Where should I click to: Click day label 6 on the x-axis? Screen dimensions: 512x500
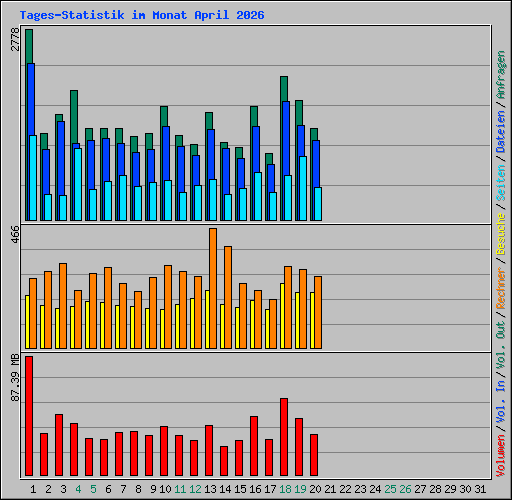(x=108, y=489)
